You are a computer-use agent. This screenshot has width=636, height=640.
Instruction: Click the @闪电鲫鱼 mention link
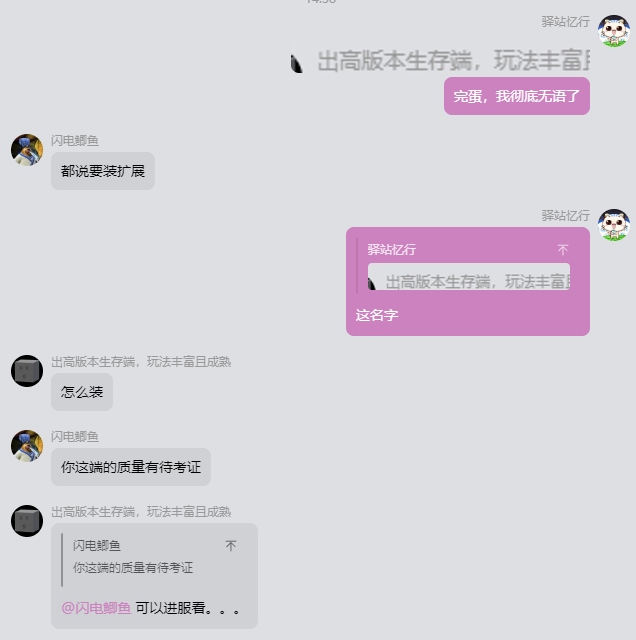tap(96, 608)
